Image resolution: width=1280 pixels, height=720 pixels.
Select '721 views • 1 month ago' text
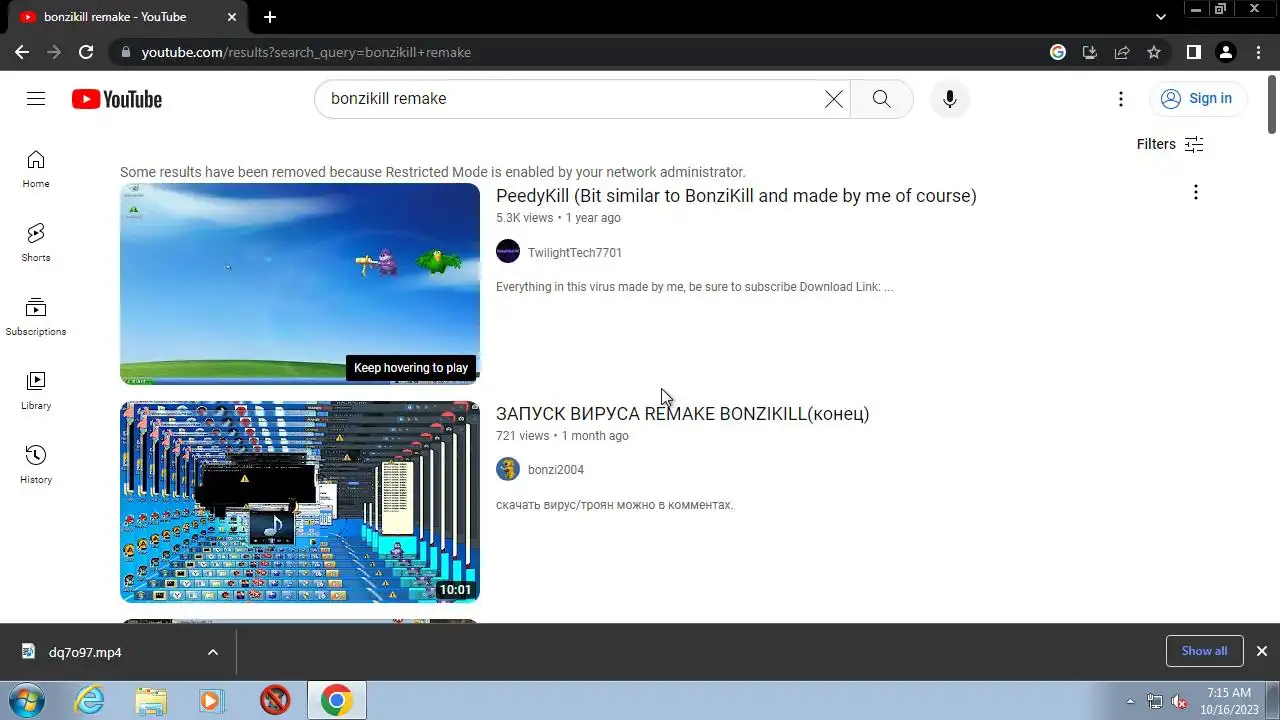[x=562, y=436]
